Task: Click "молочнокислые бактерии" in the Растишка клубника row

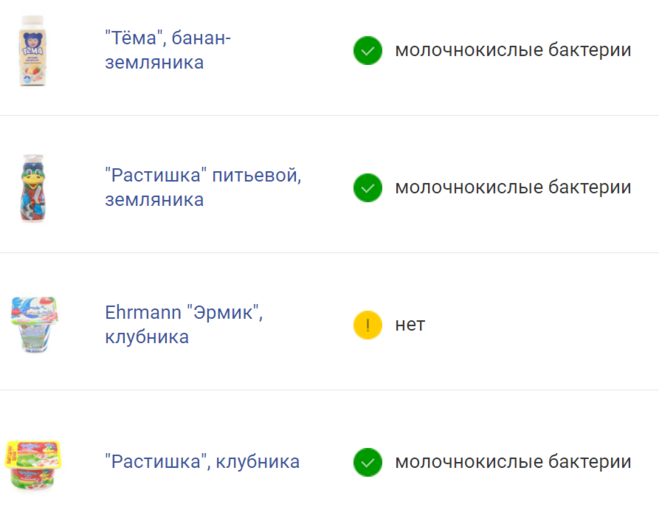Action: pyautogui.click(x=513, y=462)
